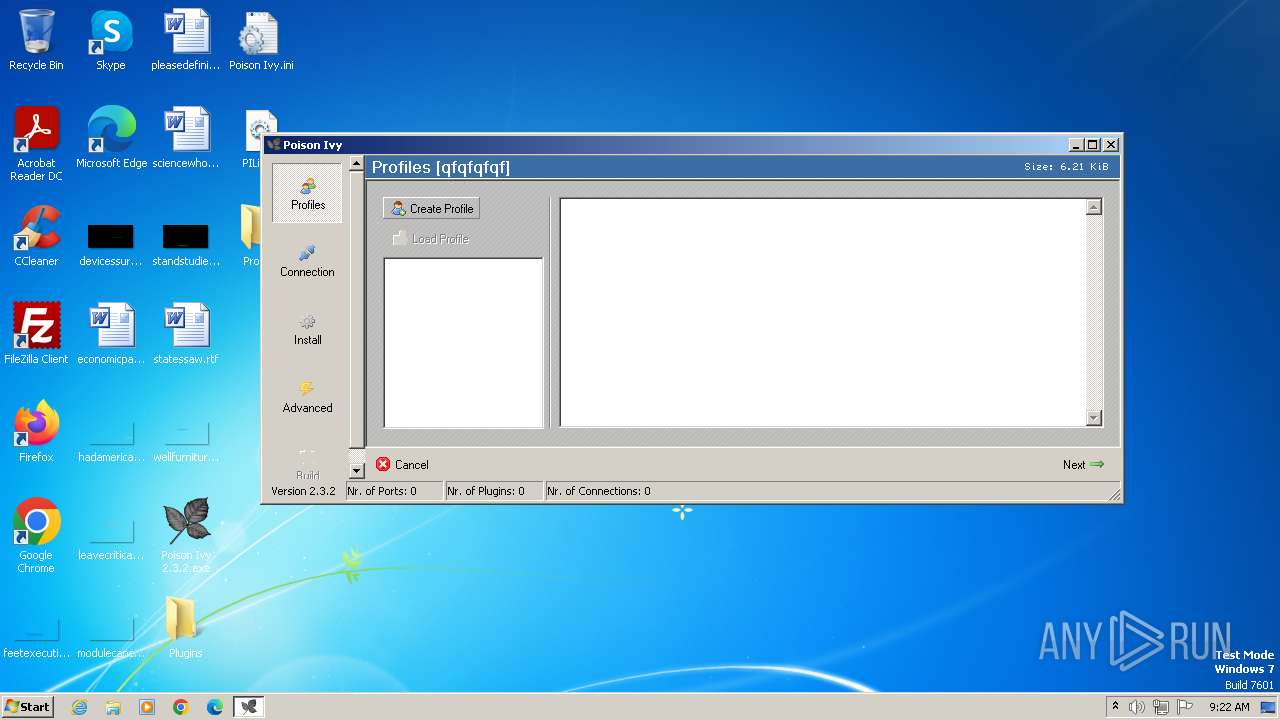This screenshot has width=1280, height=720.
Task: Click the sidebar scroll up arrow
Action: (x=357, y=163)
